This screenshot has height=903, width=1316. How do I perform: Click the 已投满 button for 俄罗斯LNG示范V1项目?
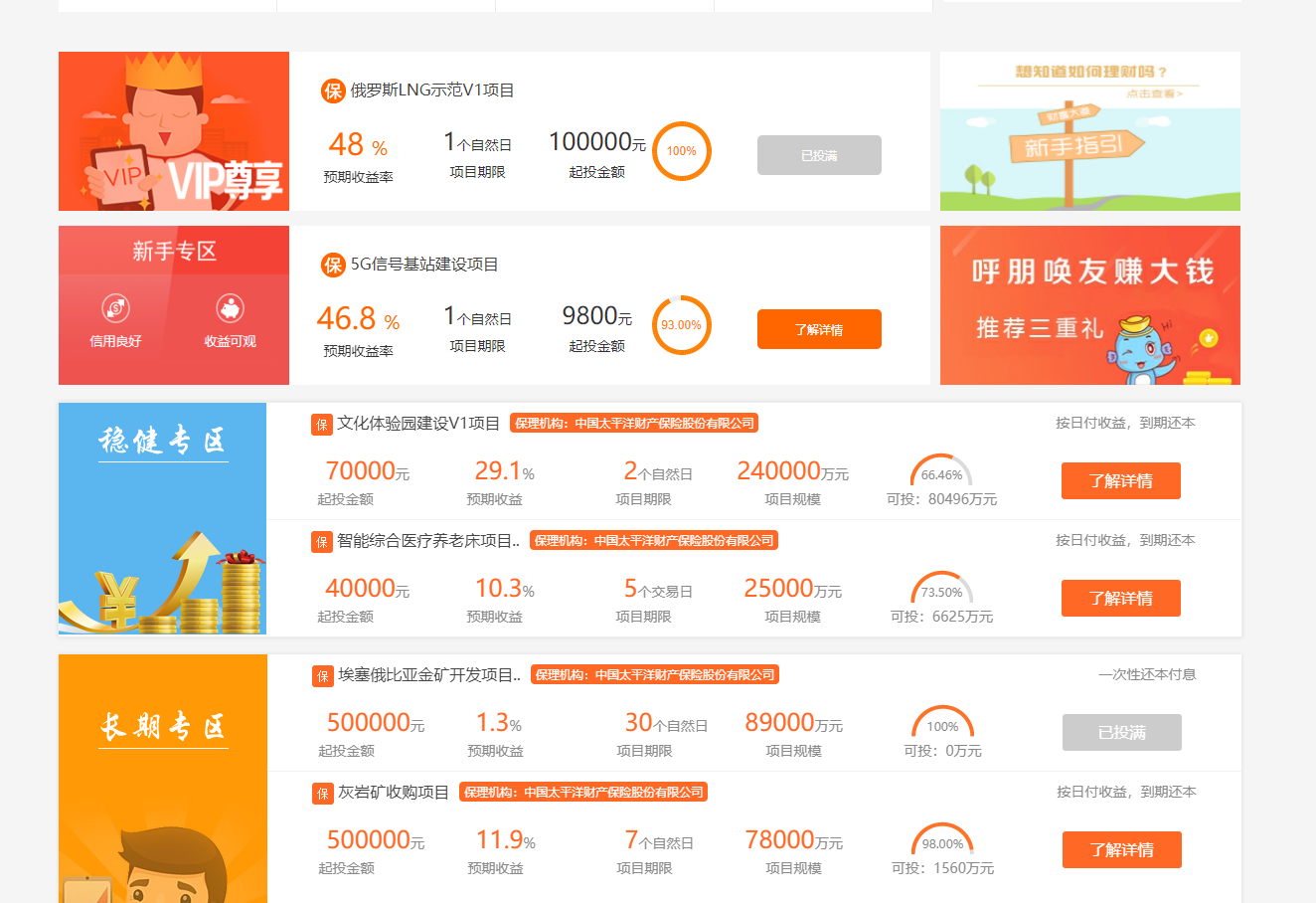(819, 155)
